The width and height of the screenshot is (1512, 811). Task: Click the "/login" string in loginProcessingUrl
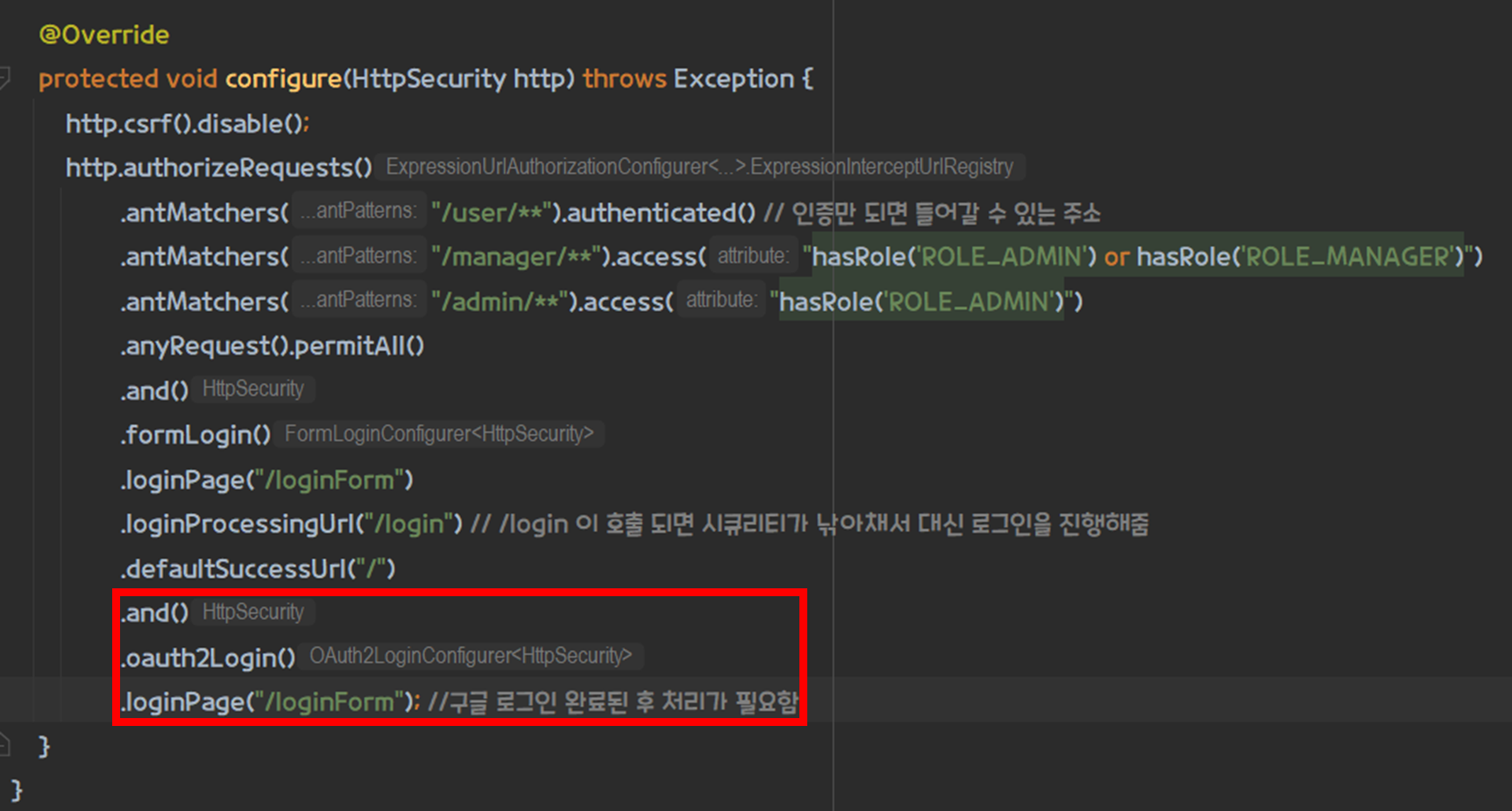coord(408,524)
